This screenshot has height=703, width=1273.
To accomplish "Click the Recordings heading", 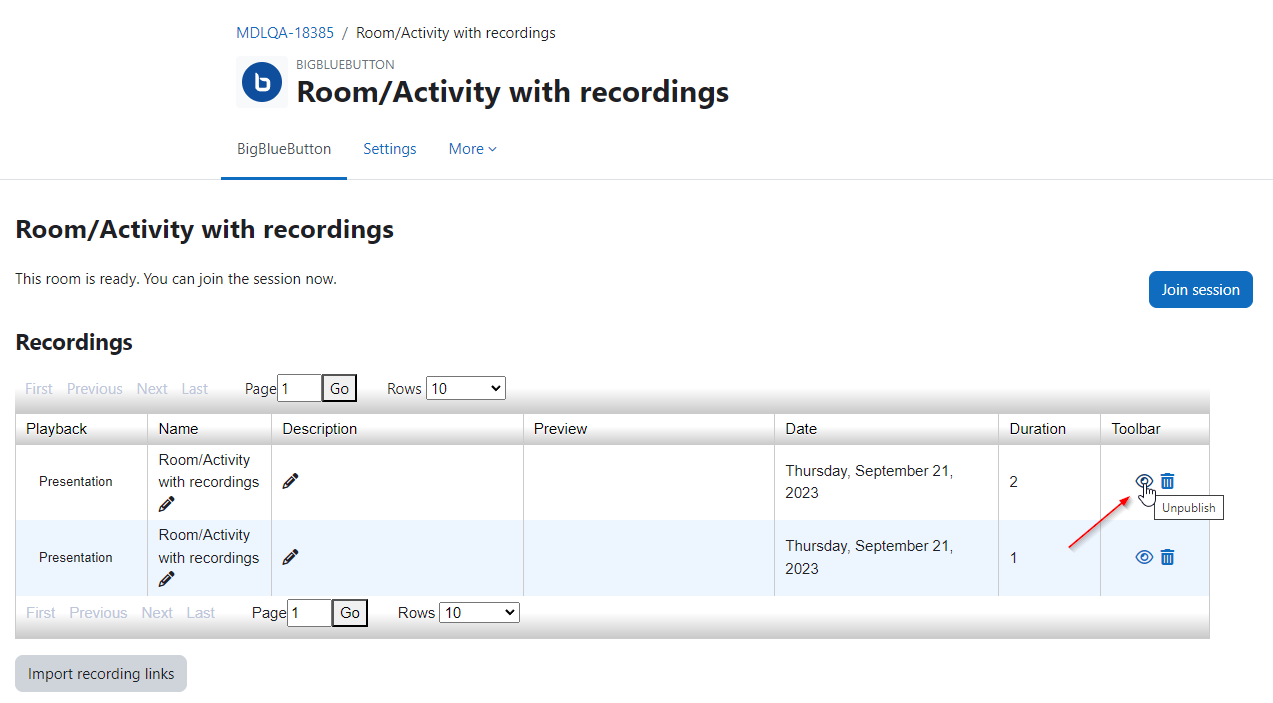I will [74, 342].
